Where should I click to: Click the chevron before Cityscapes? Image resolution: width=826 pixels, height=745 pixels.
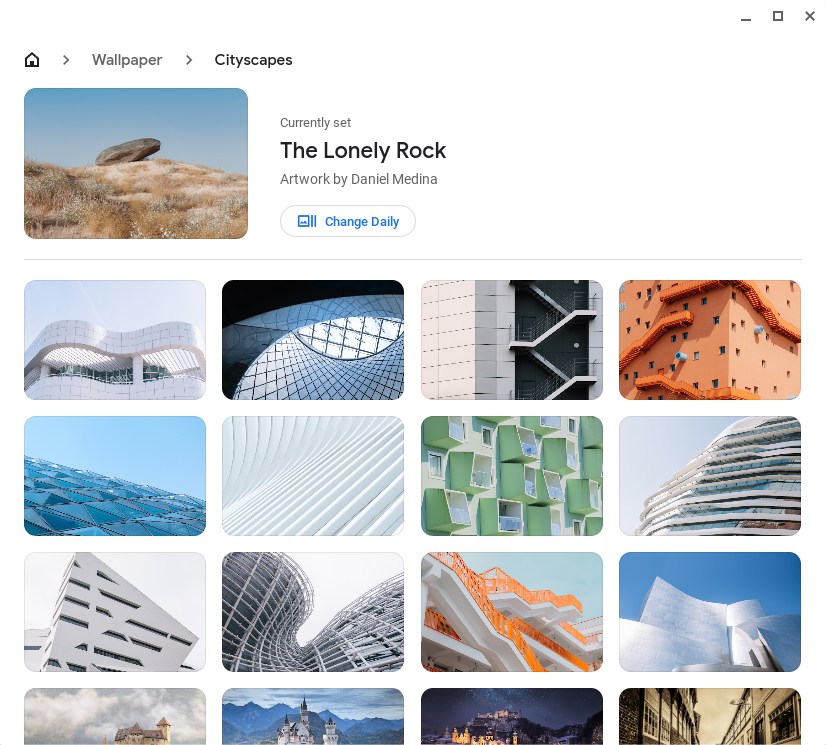click(189, 60)
